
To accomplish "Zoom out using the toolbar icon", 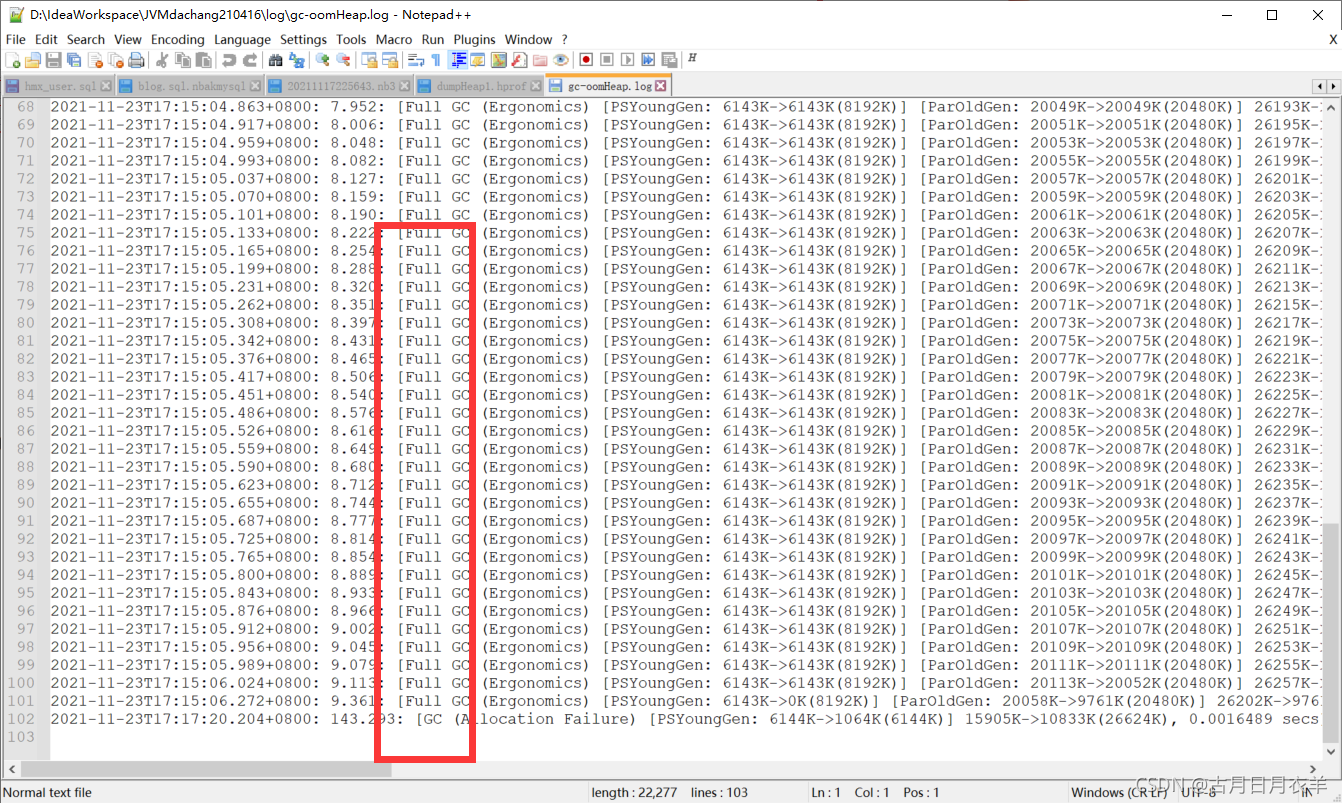I will click(343, 60).
